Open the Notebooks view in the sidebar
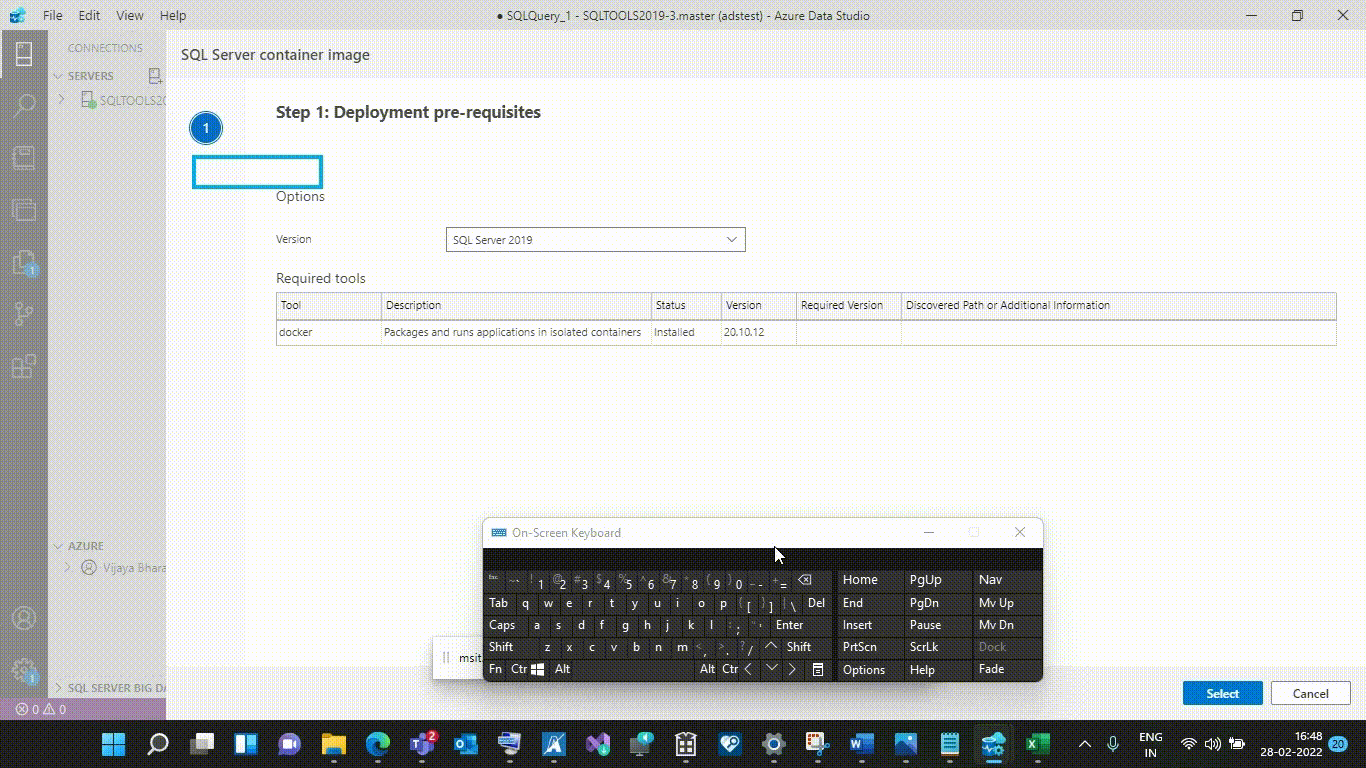 coord(24,157)
